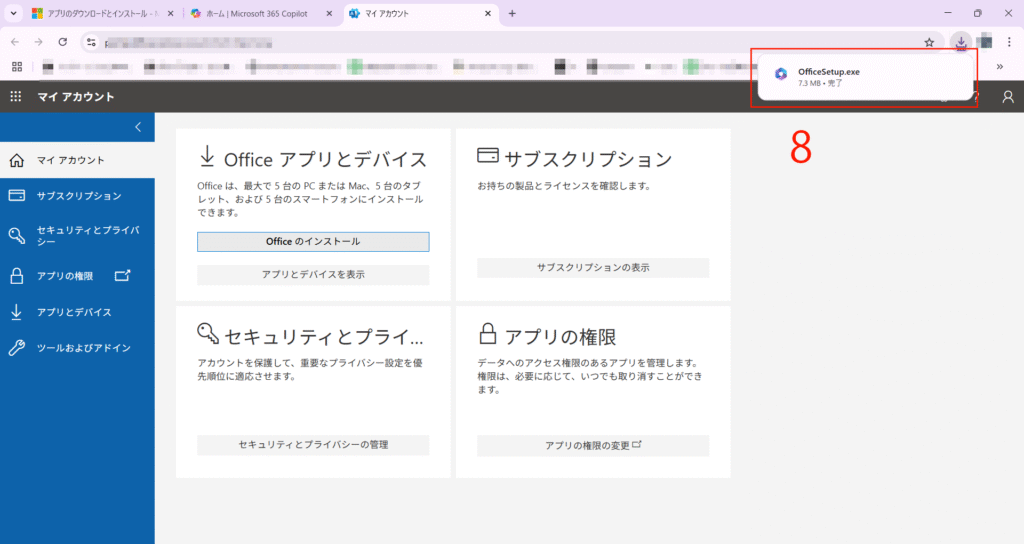Click the home icon in the sidebar
This screenshot has width=1024, height=544.
(17, 160)
